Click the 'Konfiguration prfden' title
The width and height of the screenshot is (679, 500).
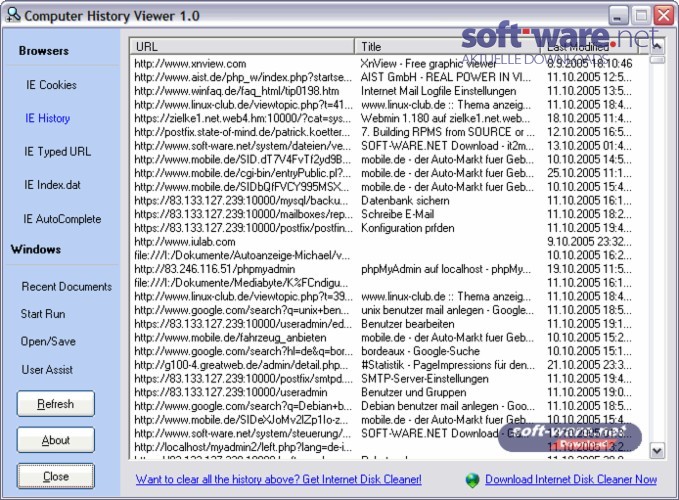[407, 228]
